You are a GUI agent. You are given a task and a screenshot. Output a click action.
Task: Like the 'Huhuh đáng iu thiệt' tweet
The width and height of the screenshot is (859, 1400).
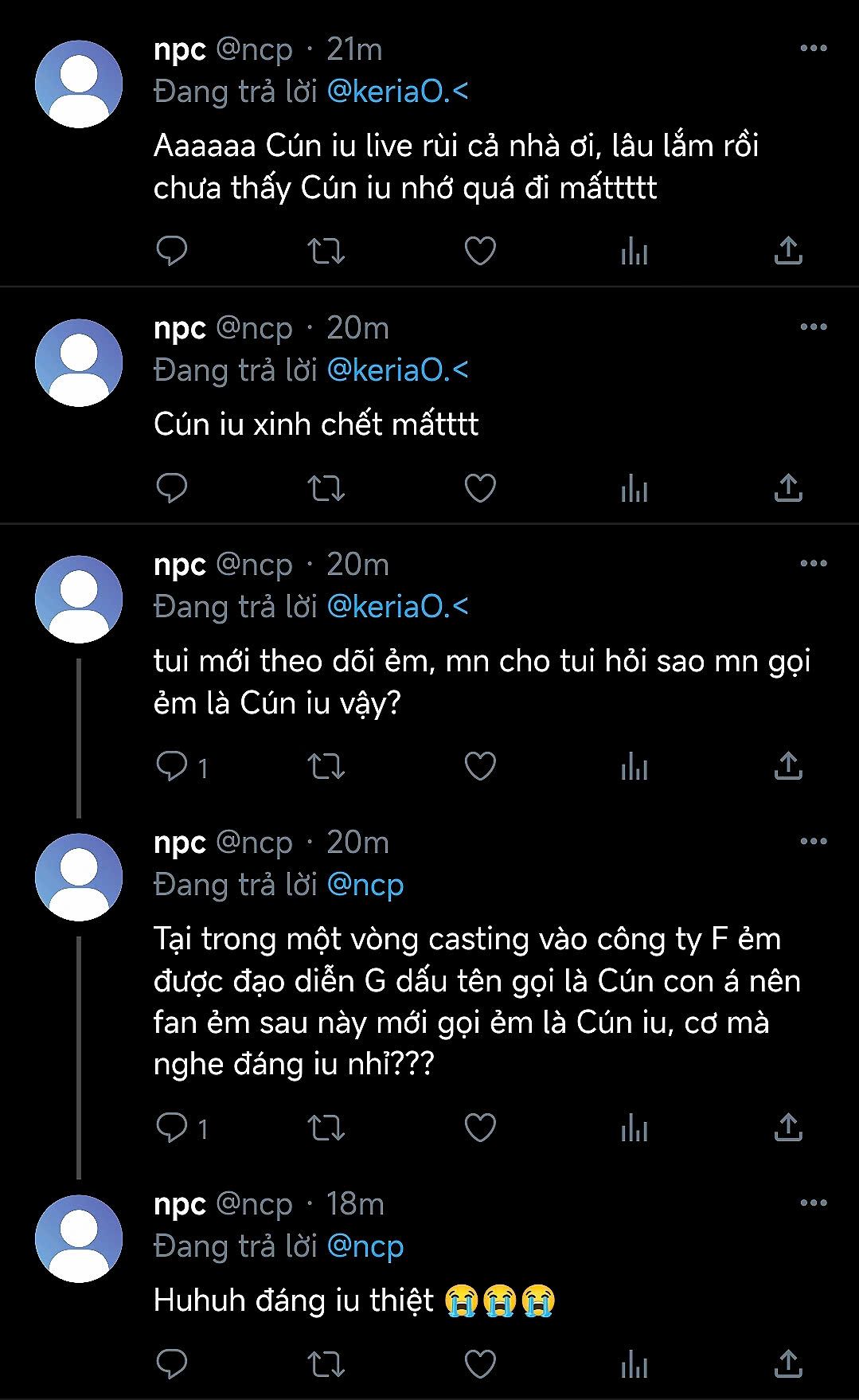480,1363
